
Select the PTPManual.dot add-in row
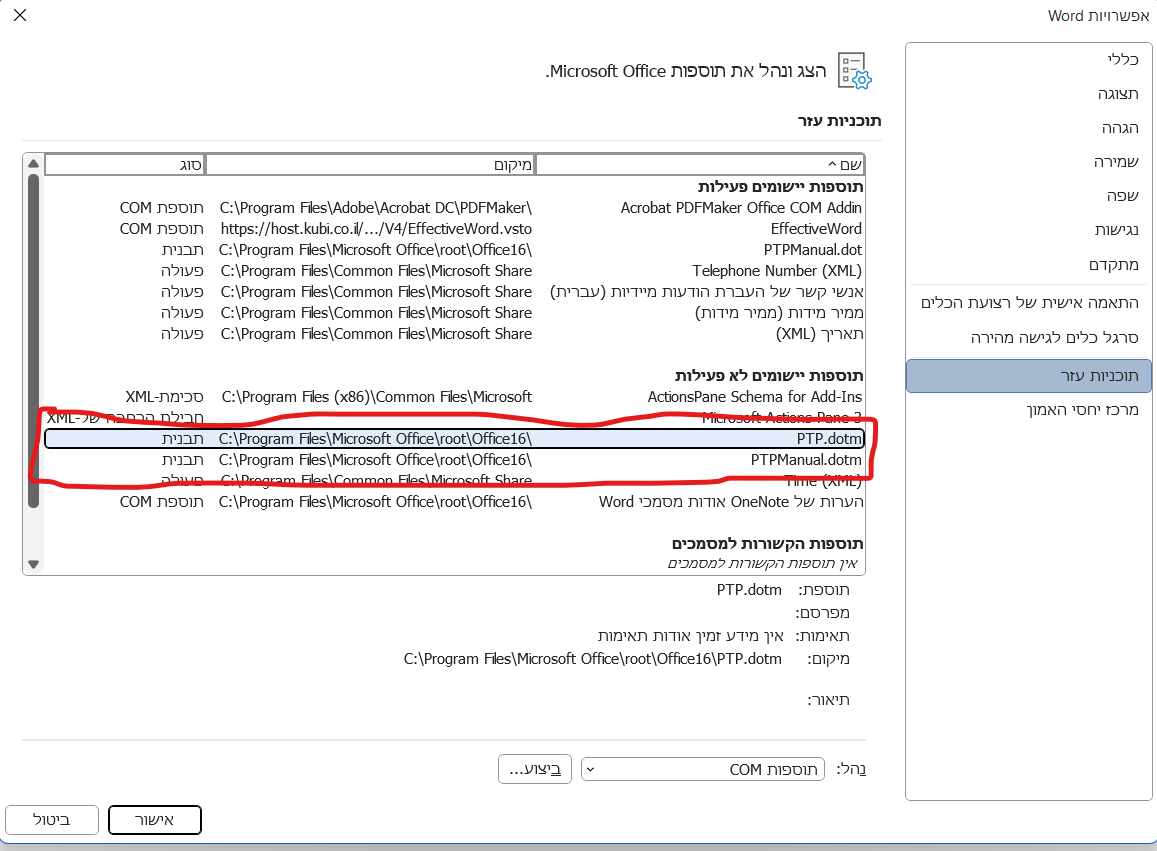click(x=454, y=250)
